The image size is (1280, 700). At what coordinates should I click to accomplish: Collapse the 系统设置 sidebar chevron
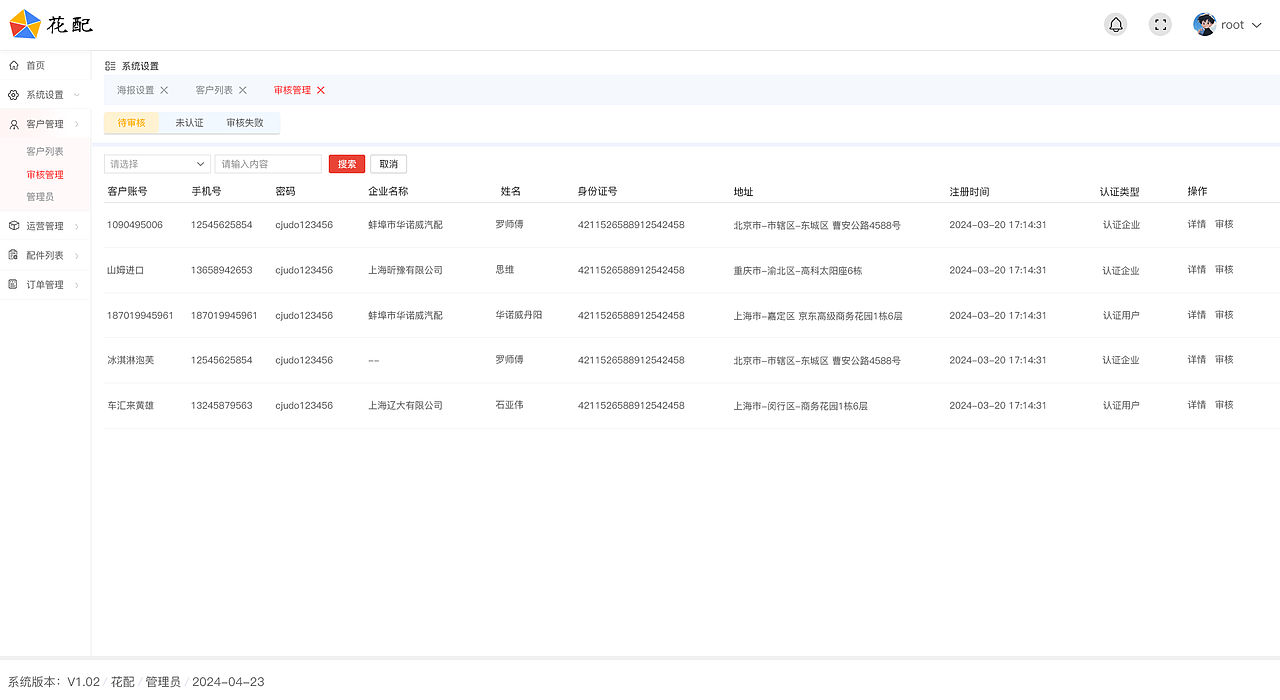[x=77, y=95]
